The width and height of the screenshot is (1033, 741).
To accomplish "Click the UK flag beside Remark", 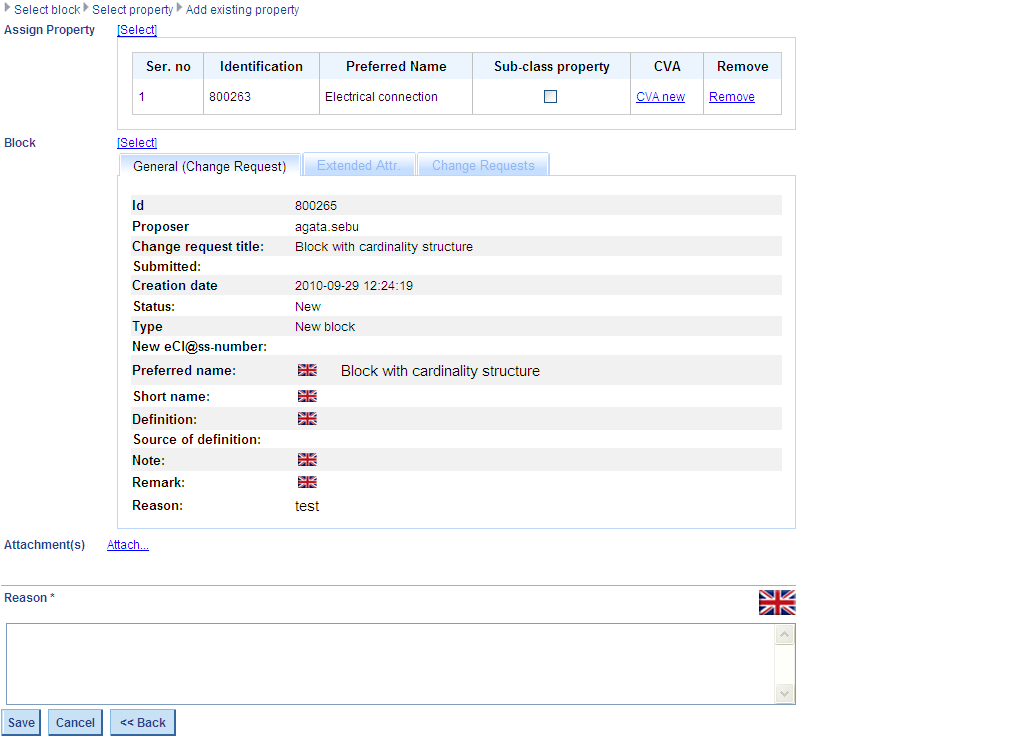I will click(x=307, y=482).
